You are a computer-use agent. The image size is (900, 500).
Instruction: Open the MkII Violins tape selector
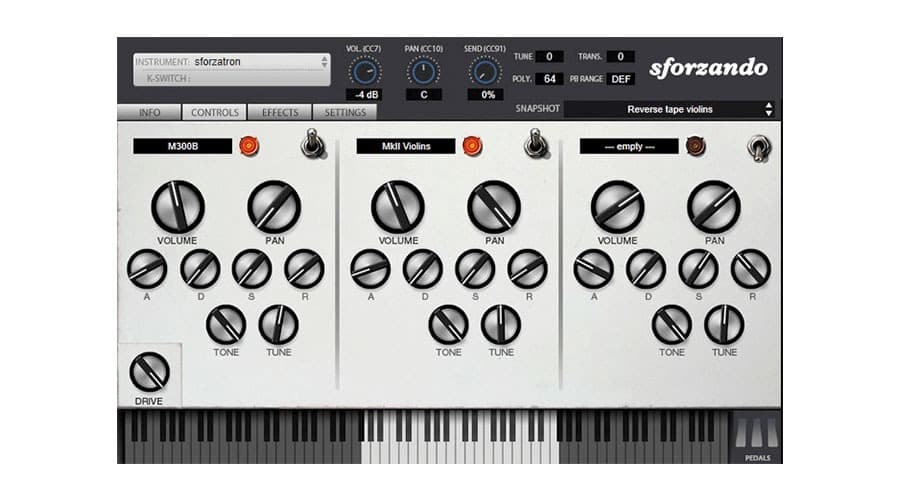pyautogui.click(x=406, y=146)
